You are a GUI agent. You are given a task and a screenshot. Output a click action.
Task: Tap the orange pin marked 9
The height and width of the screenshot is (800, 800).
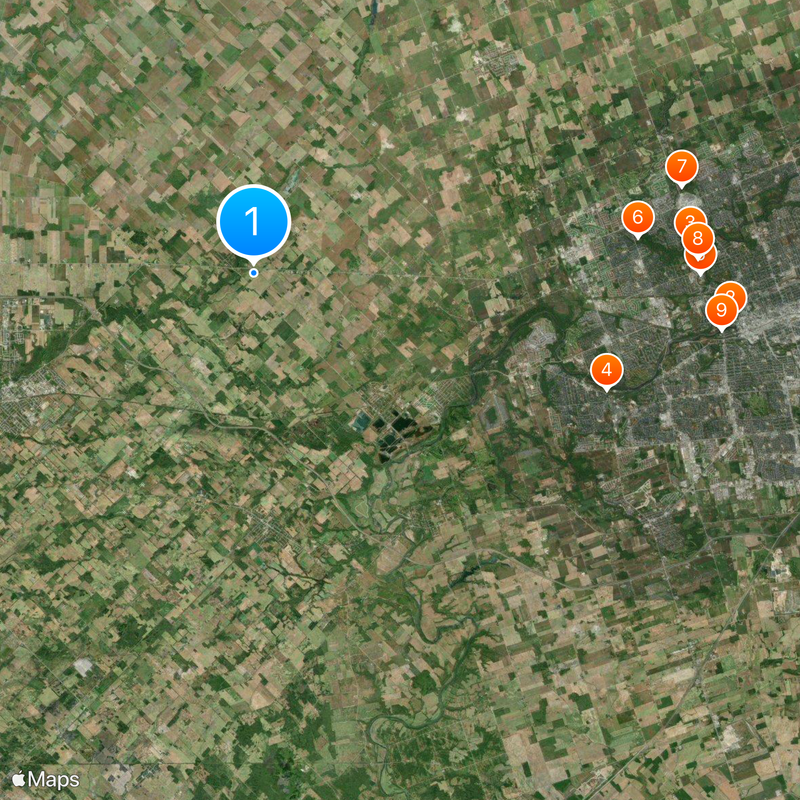(721, 310)
